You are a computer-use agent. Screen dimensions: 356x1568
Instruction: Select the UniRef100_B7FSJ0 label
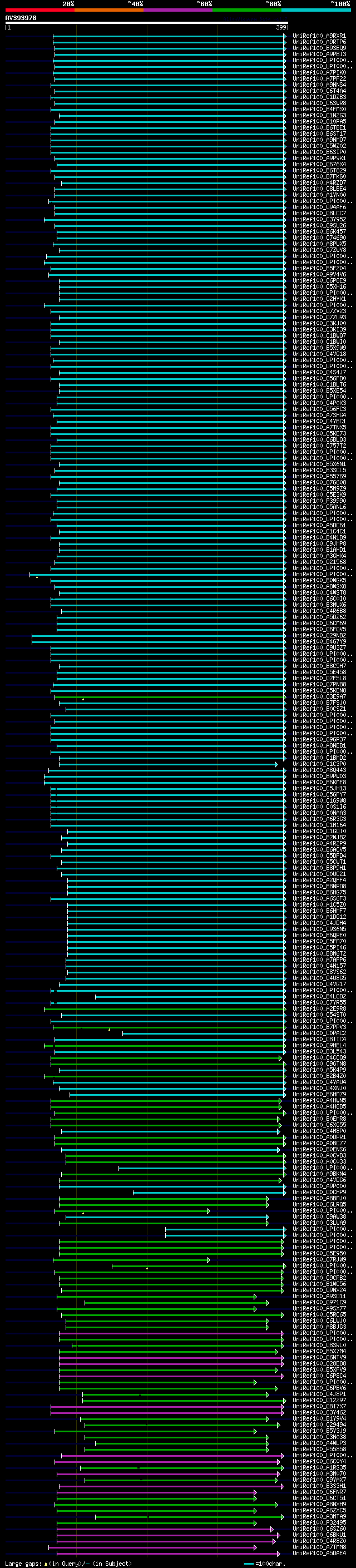(319, 703)
